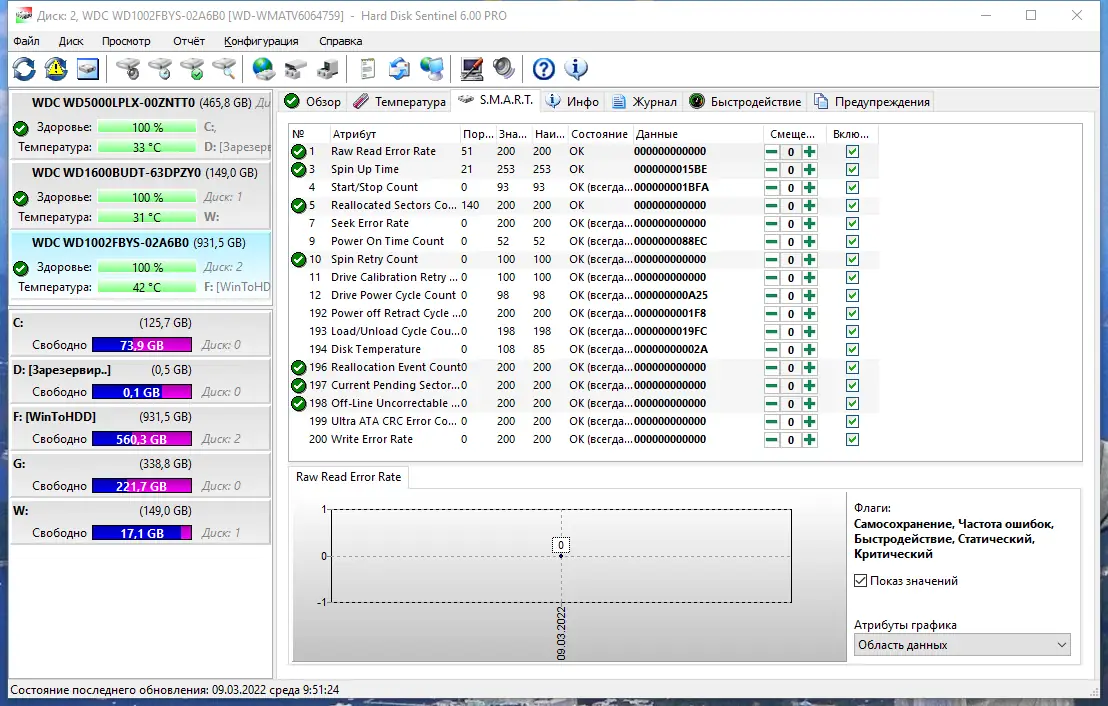Click the disk with green checkmark icon
The width and height of the screenshot is (1108, 706).
(192, 69)
